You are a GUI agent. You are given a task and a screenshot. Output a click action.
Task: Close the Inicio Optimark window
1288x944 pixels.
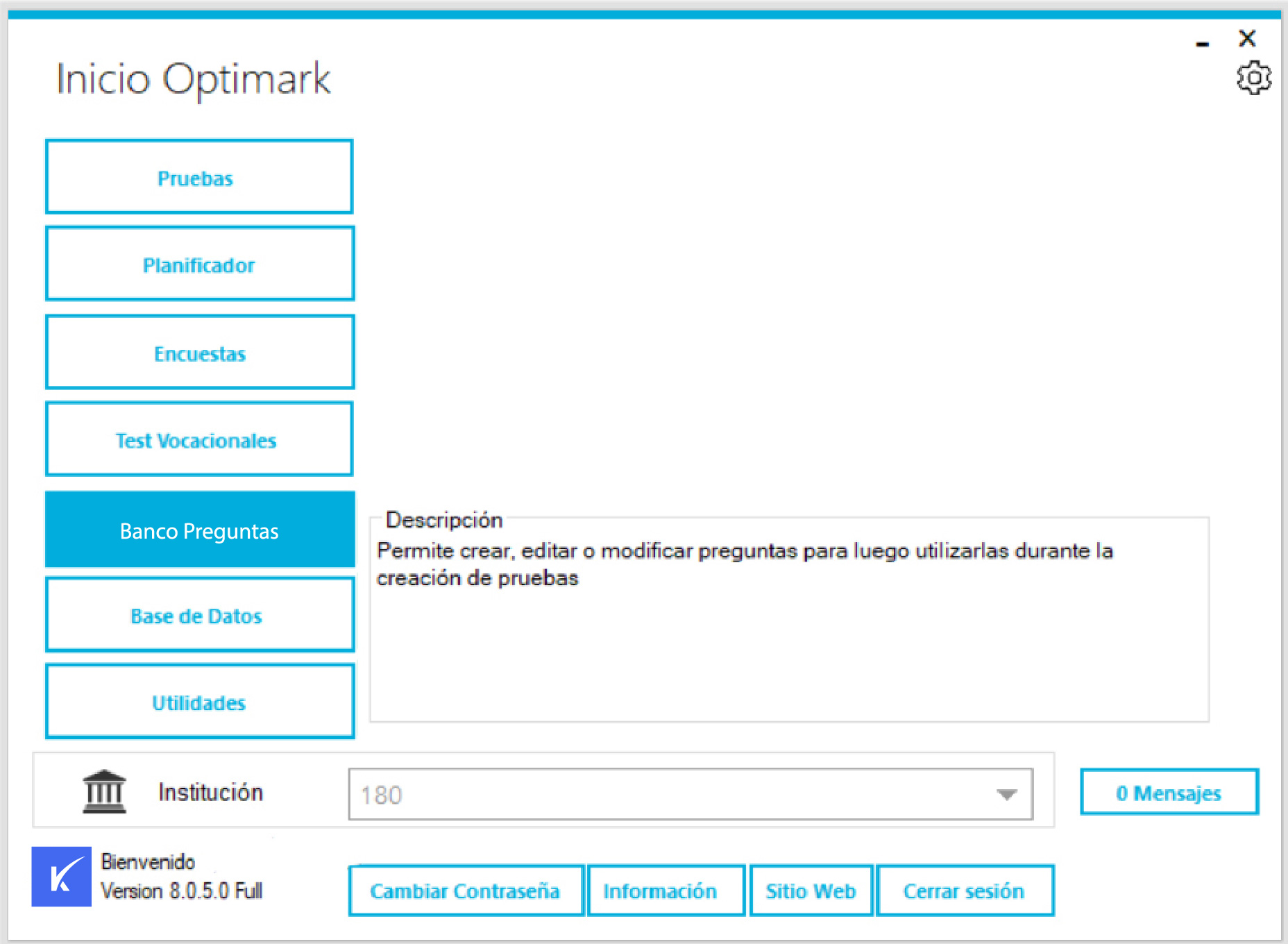pos(1247,38)
